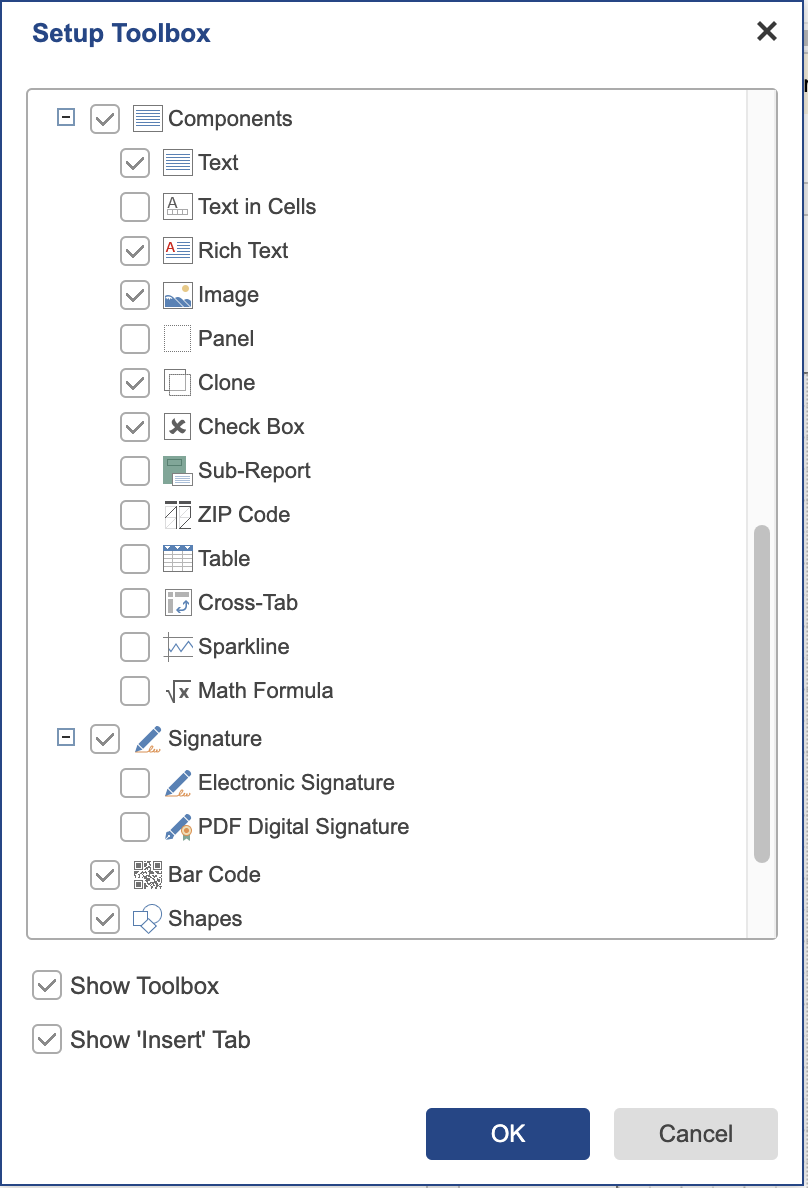
Task: Enable the Table checkbox
Action: point(135,558)
